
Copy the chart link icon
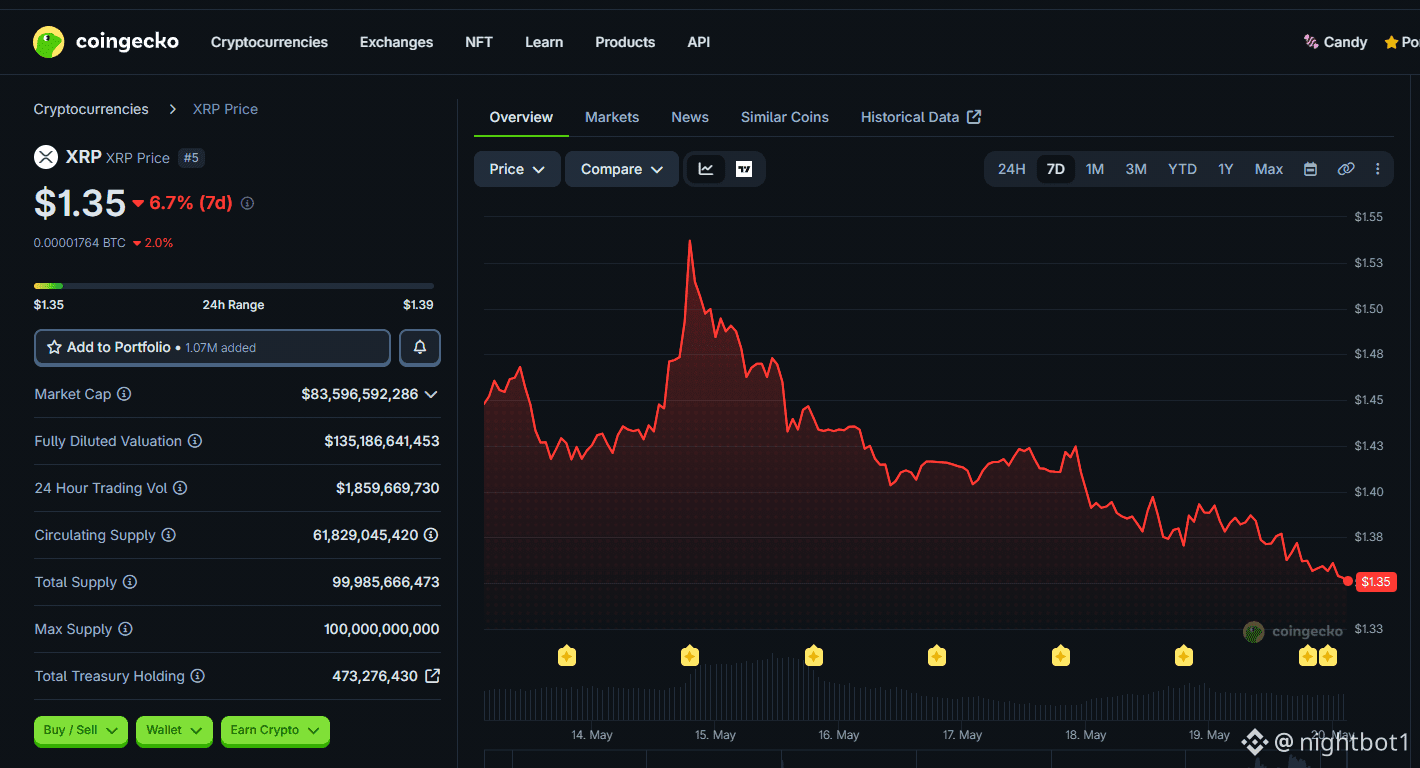(x=1346, y=169)
